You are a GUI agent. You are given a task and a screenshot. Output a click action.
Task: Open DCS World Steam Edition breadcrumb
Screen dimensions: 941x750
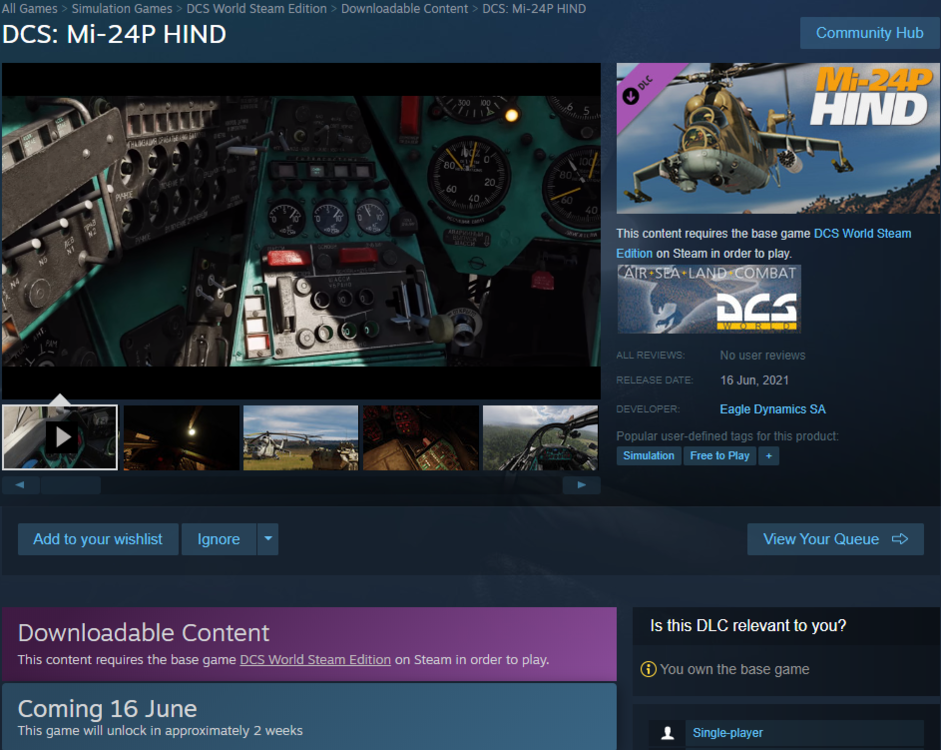coord(257,8)
